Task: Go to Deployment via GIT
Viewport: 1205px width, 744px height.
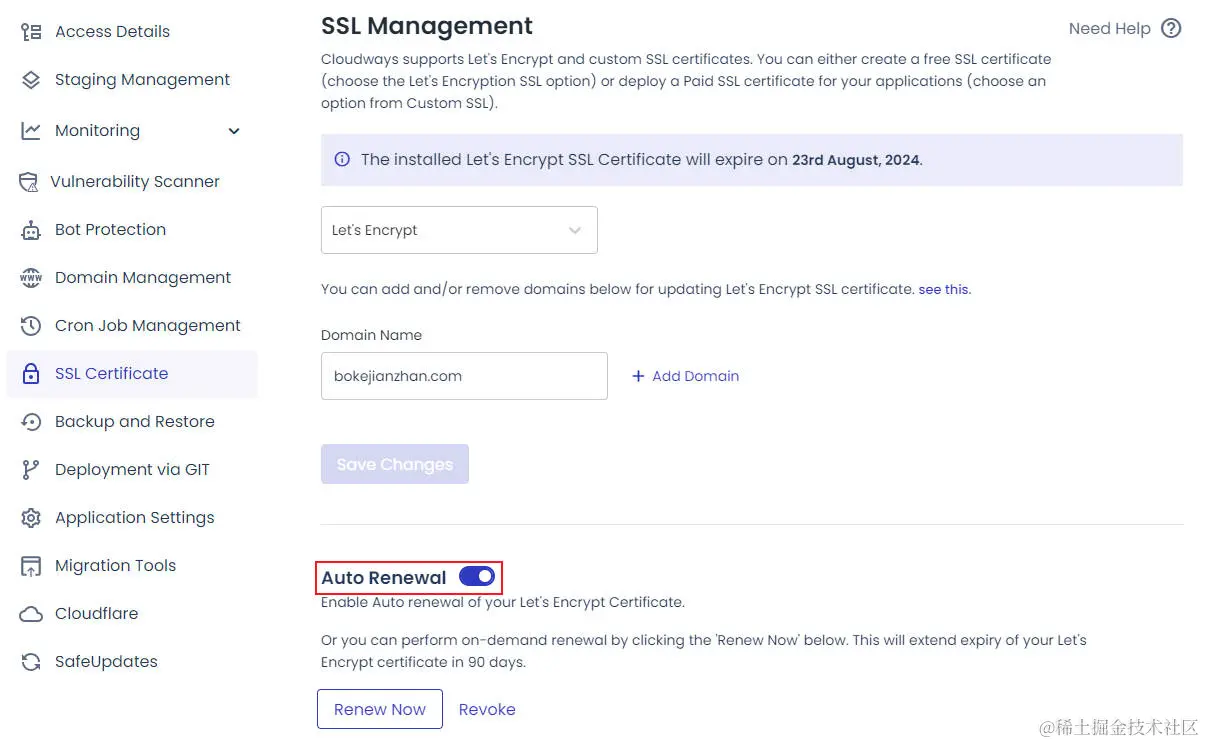Action: [132, 470]
